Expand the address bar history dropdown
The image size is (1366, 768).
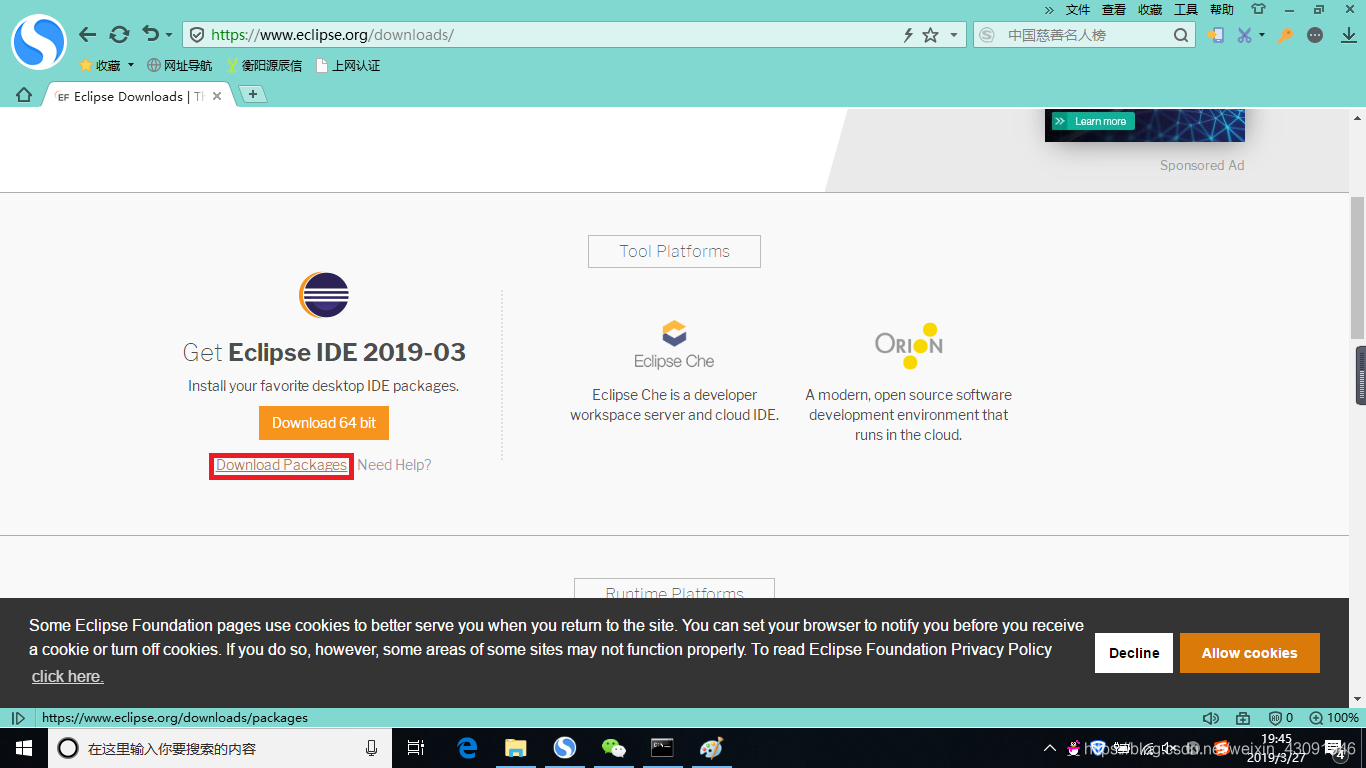coord(954,35)
